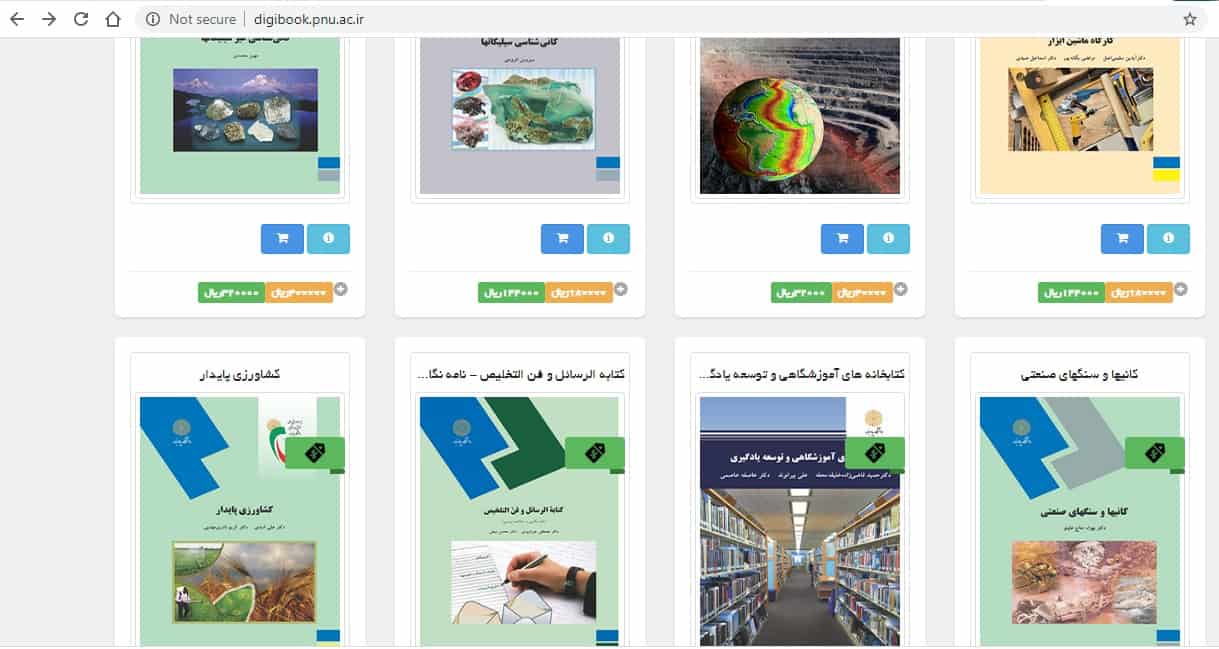Open info button for the globe cover book
The width and height of the screenshot is (1219, 649).
888,239
